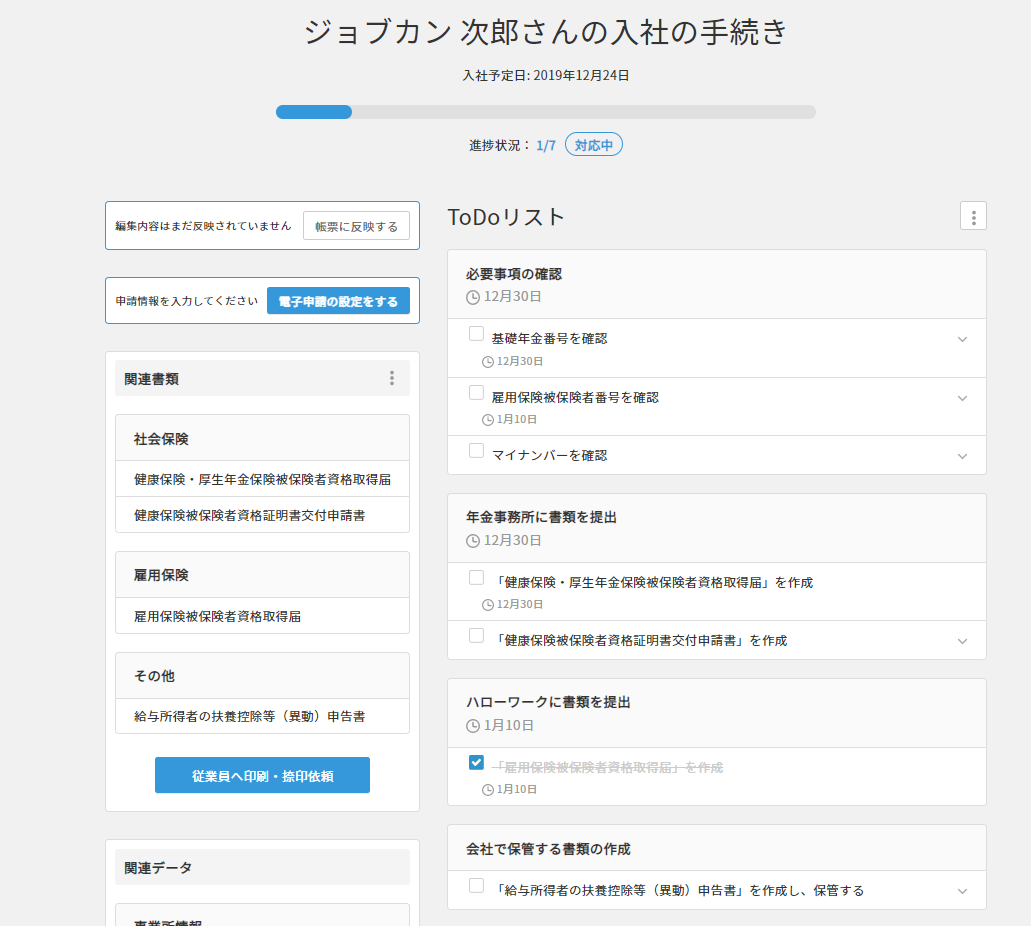Click the 社会保険 category header
1031x926 pixels.
(262, 438)
